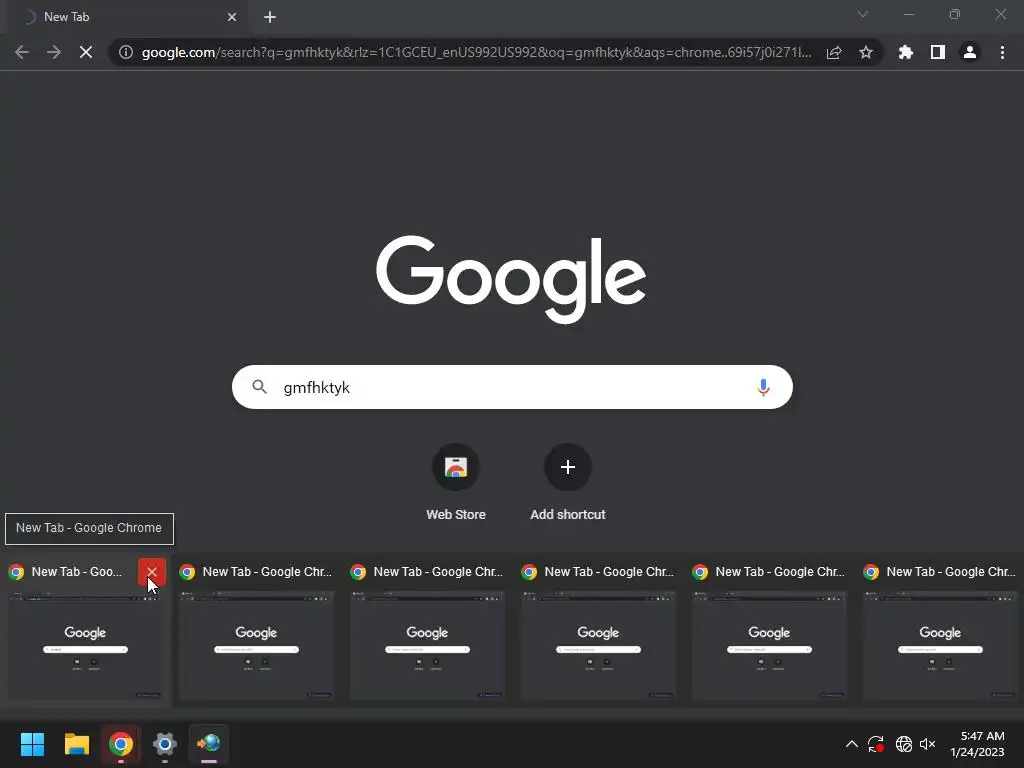Toggle the side panel
1024x768 pixels.
click(x=938, y=52)
